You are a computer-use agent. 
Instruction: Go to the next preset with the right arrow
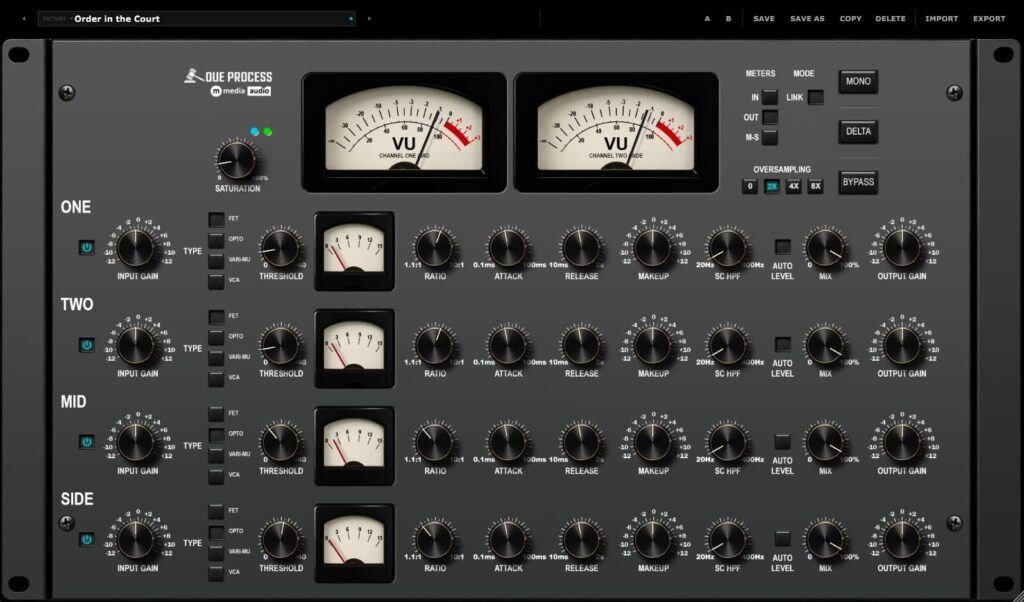coord(369,19)
